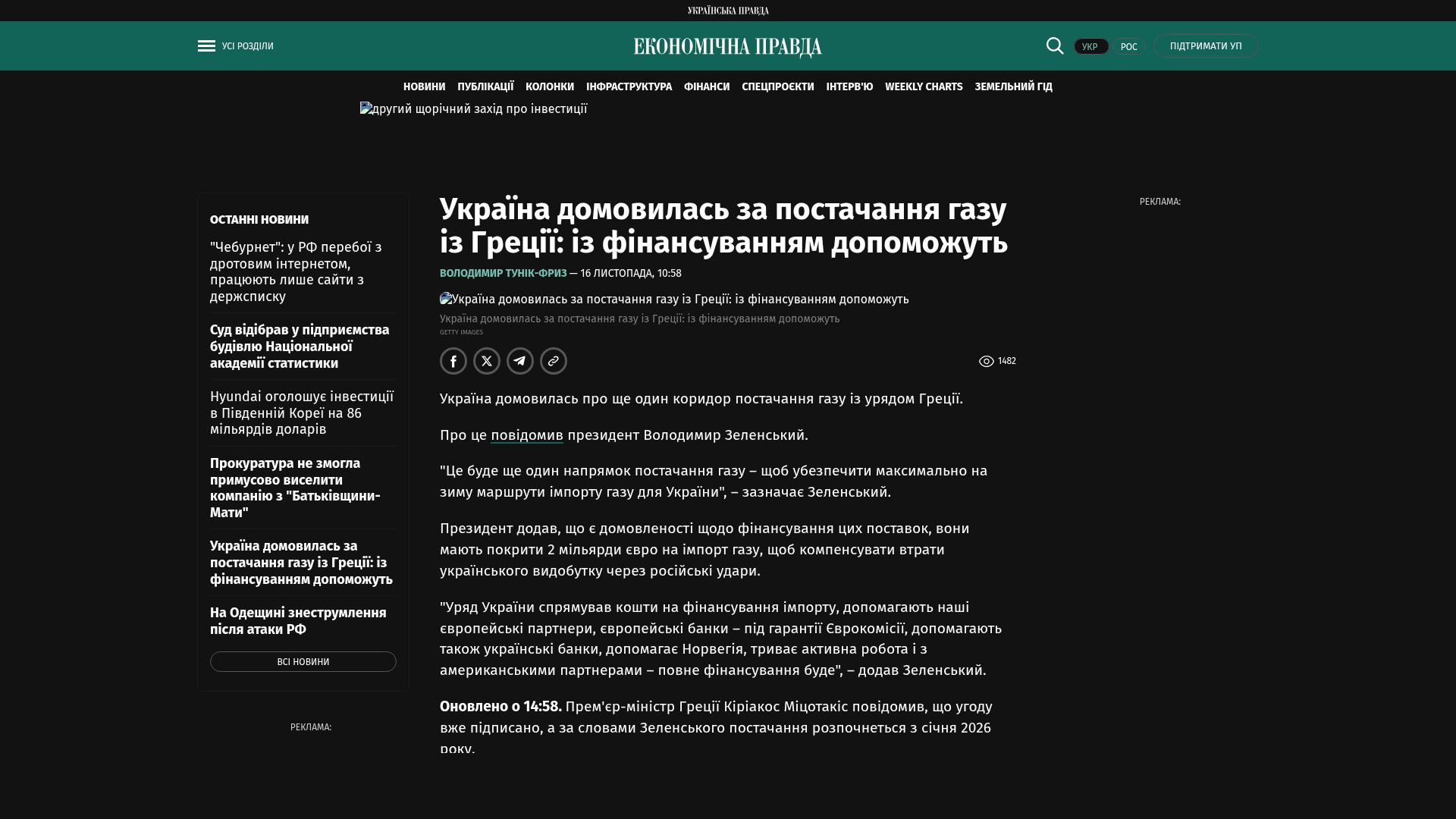1456x819 pixels.
Task: Share article on X (Twitter)
Action: (x=487, y=361)
